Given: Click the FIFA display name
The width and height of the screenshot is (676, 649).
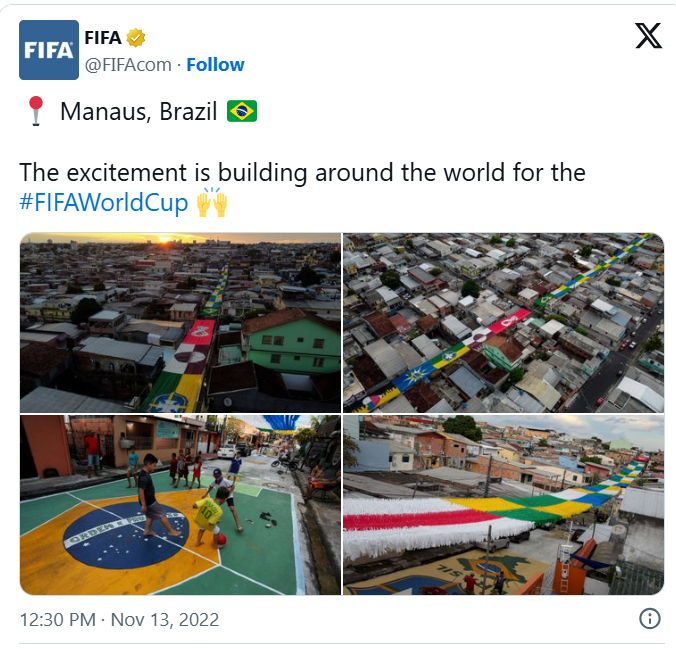Looking at the screenshot, I should (x=103, y=38).
